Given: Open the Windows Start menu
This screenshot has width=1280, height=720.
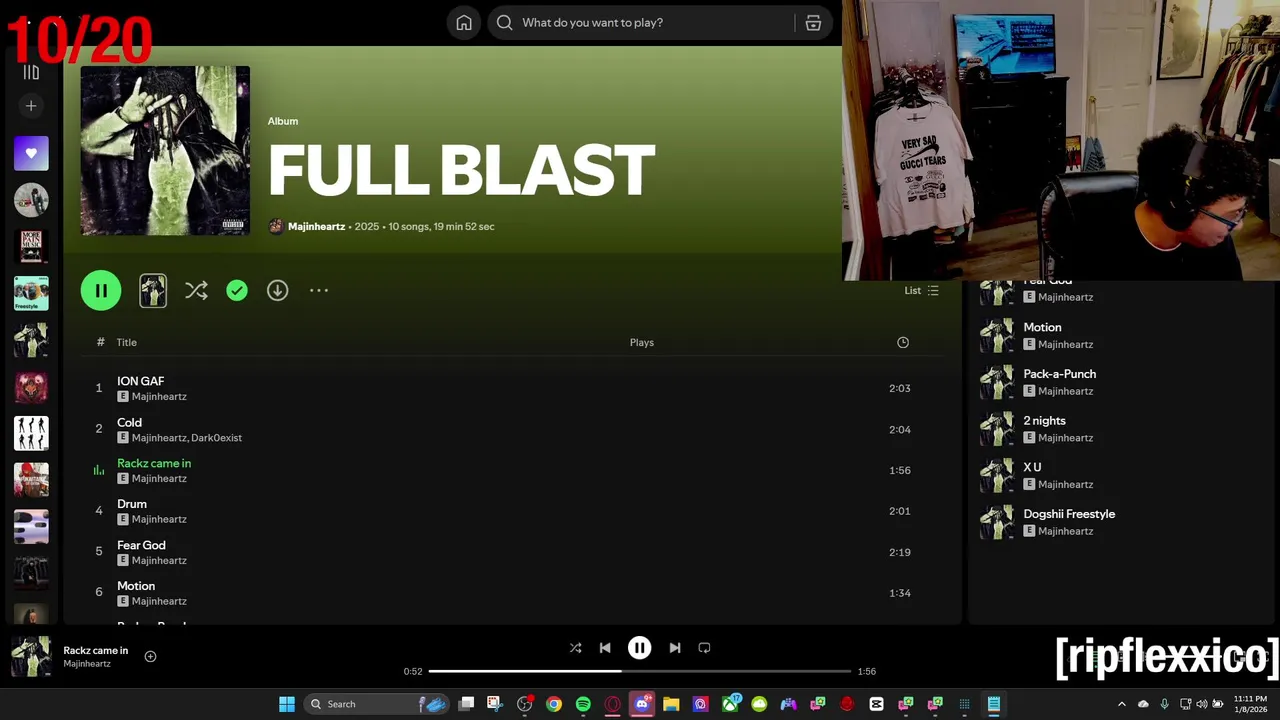Looking at the screenshot, I should (x=287, y=704).
